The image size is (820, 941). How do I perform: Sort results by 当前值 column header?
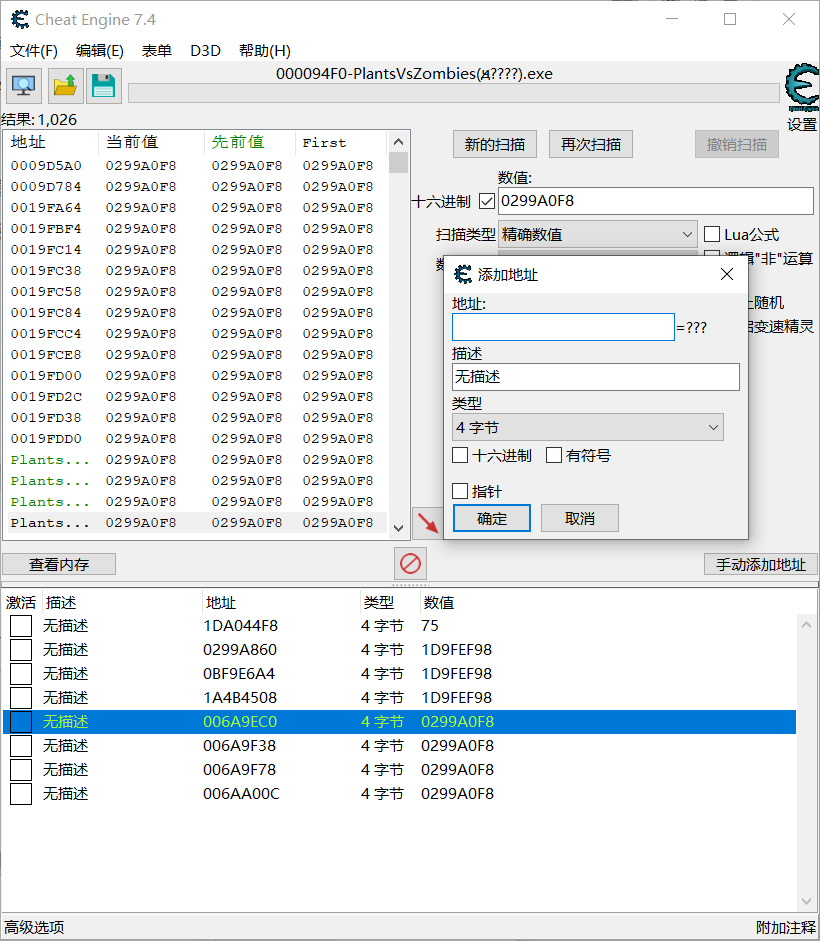click(x=151, y=142)
